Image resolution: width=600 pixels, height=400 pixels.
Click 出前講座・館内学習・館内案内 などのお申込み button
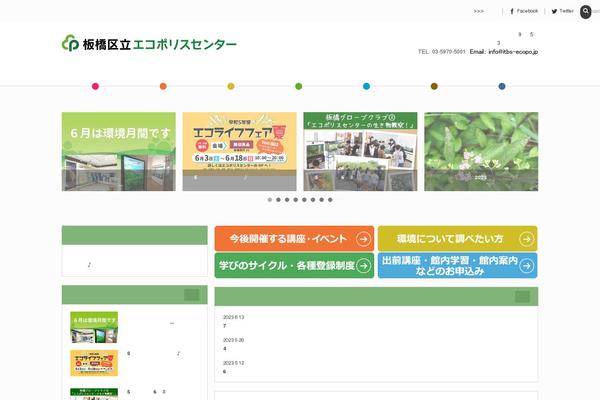[458, 265]
